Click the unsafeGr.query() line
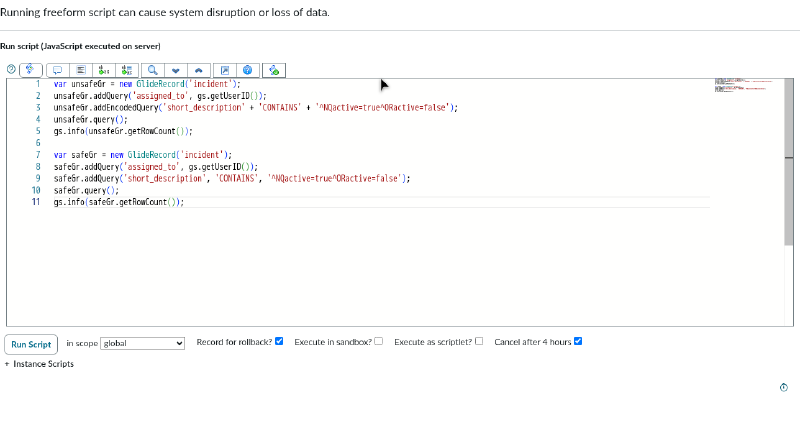The image size is (800, 442). point(91,119)
